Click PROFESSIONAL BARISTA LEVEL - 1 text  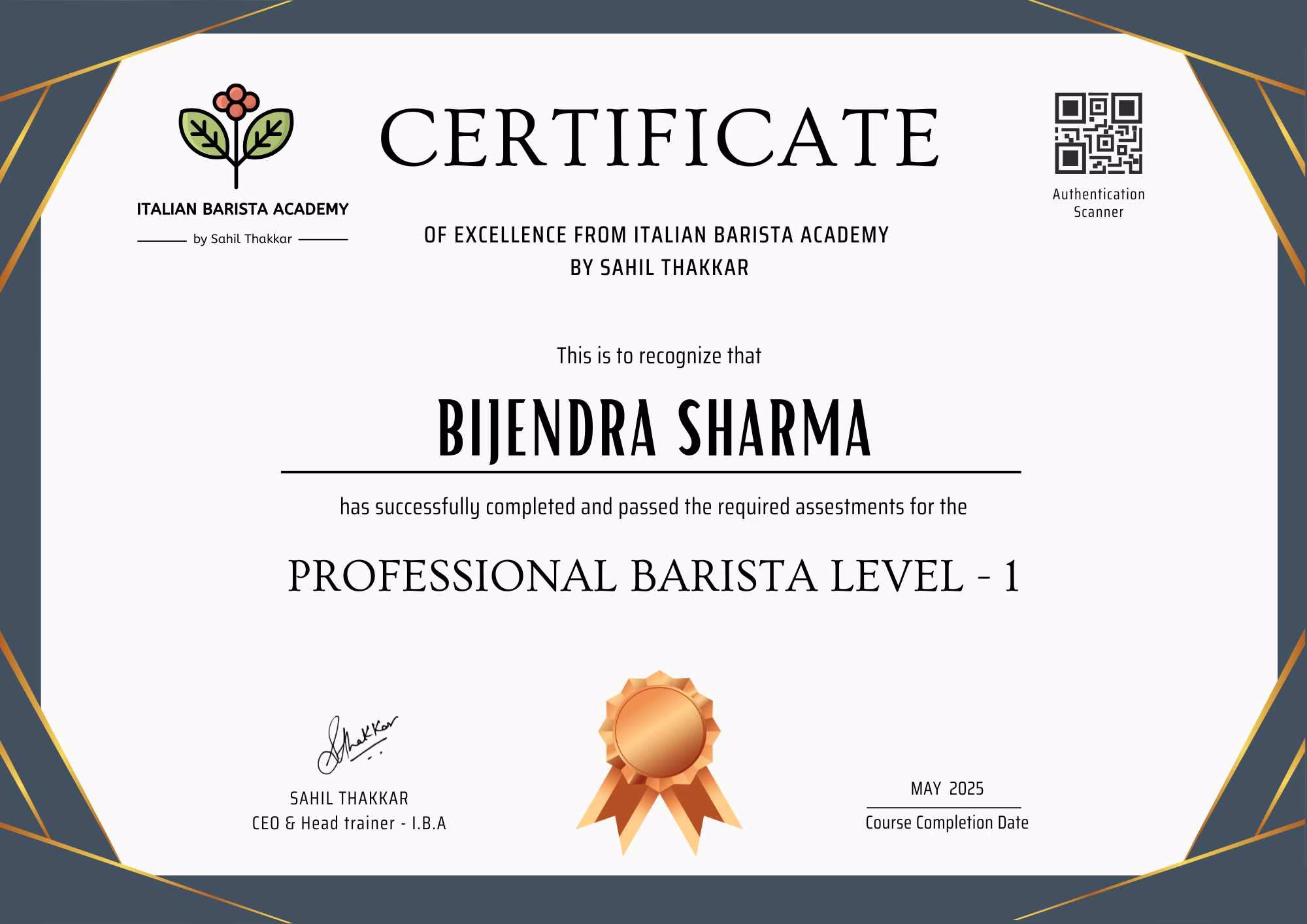click(653, 576)
